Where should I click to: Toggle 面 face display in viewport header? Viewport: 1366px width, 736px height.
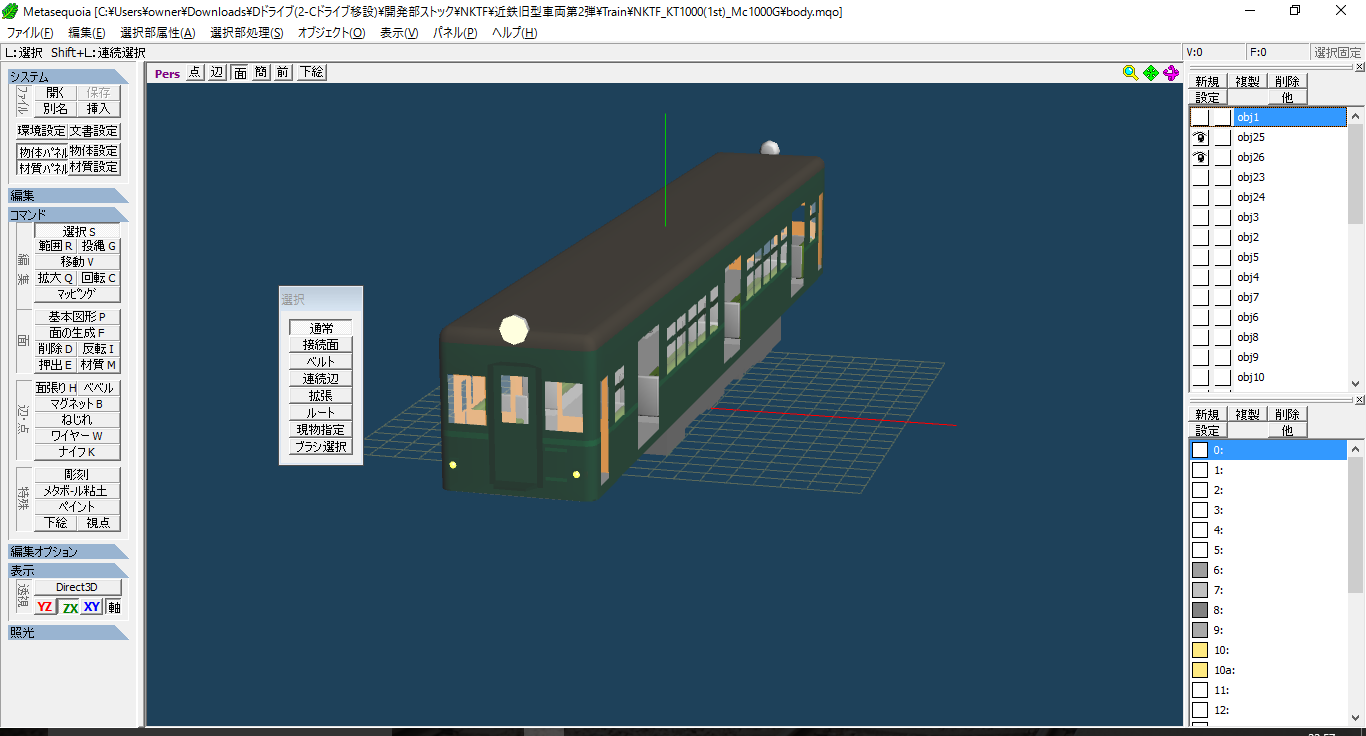click(x=240, y=72)
